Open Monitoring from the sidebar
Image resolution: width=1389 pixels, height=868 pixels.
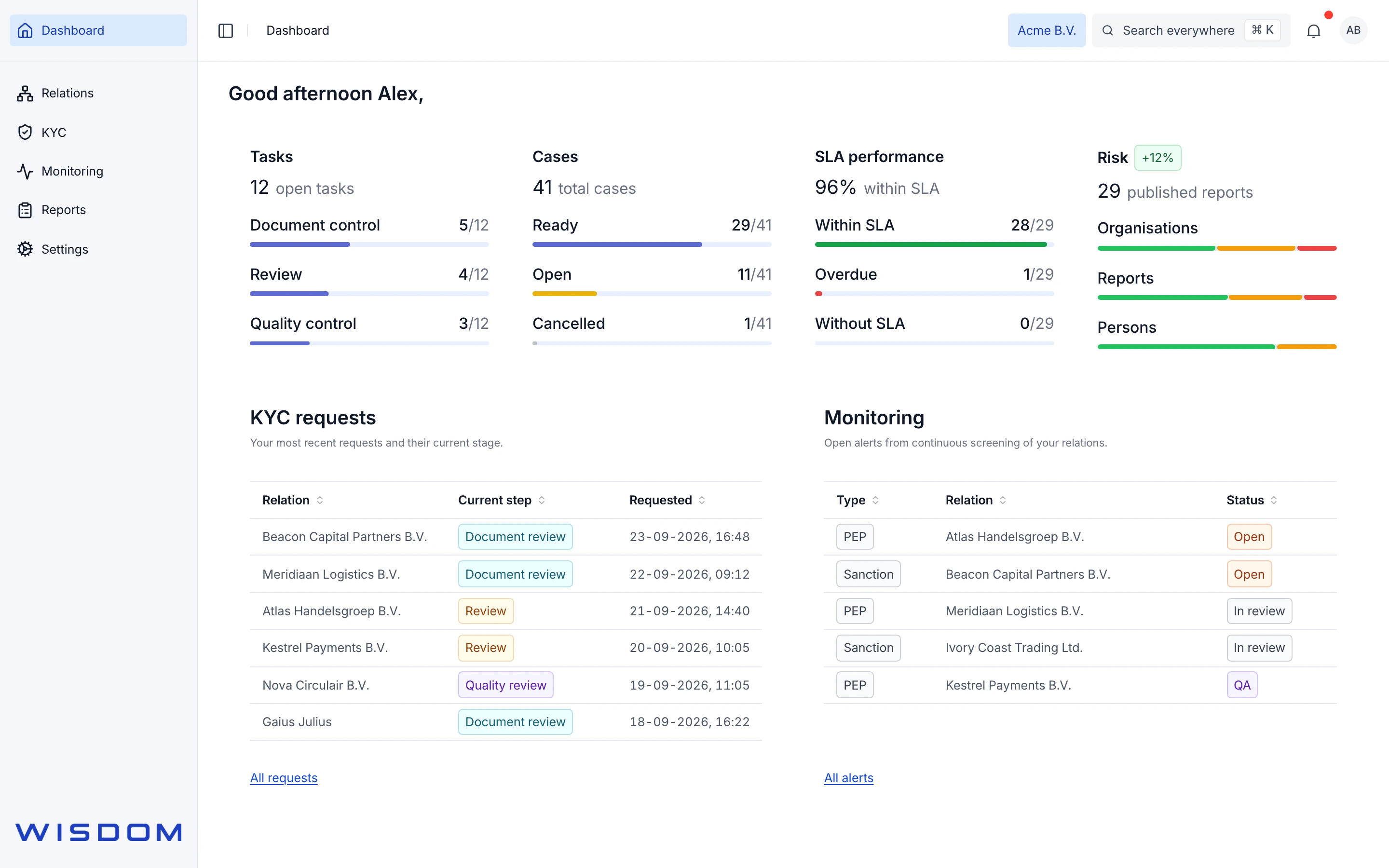98,171
